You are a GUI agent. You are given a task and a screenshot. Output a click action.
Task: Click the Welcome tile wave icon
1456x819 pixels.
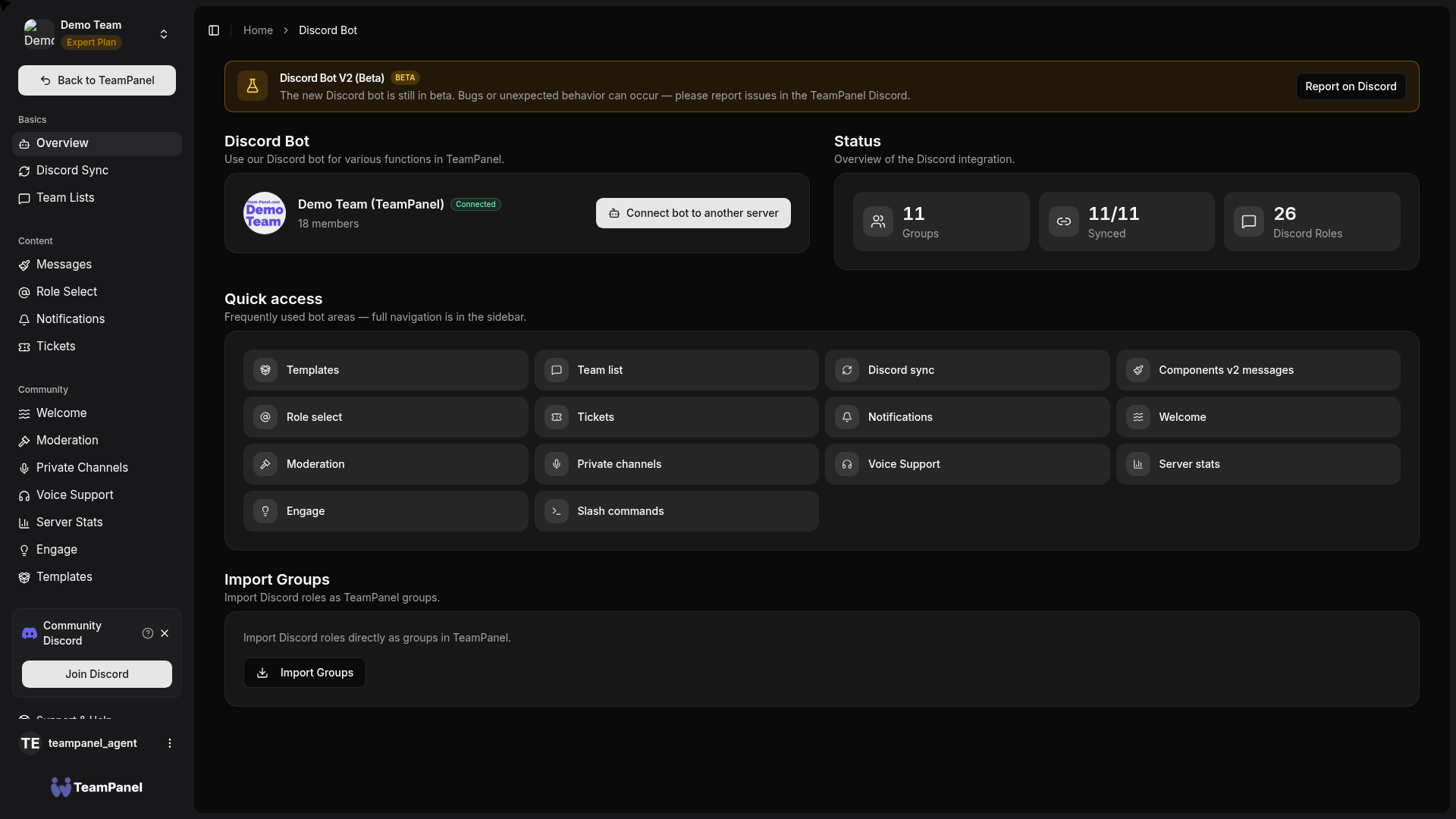pos(1138,417)
